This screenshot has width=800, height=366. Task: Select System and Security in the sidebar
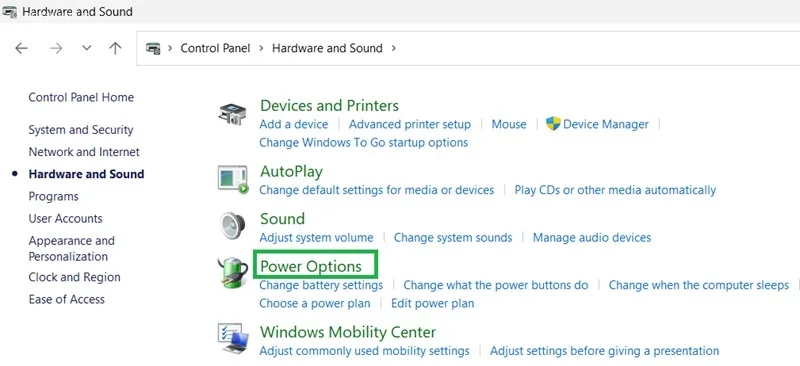tap(81, 130)
